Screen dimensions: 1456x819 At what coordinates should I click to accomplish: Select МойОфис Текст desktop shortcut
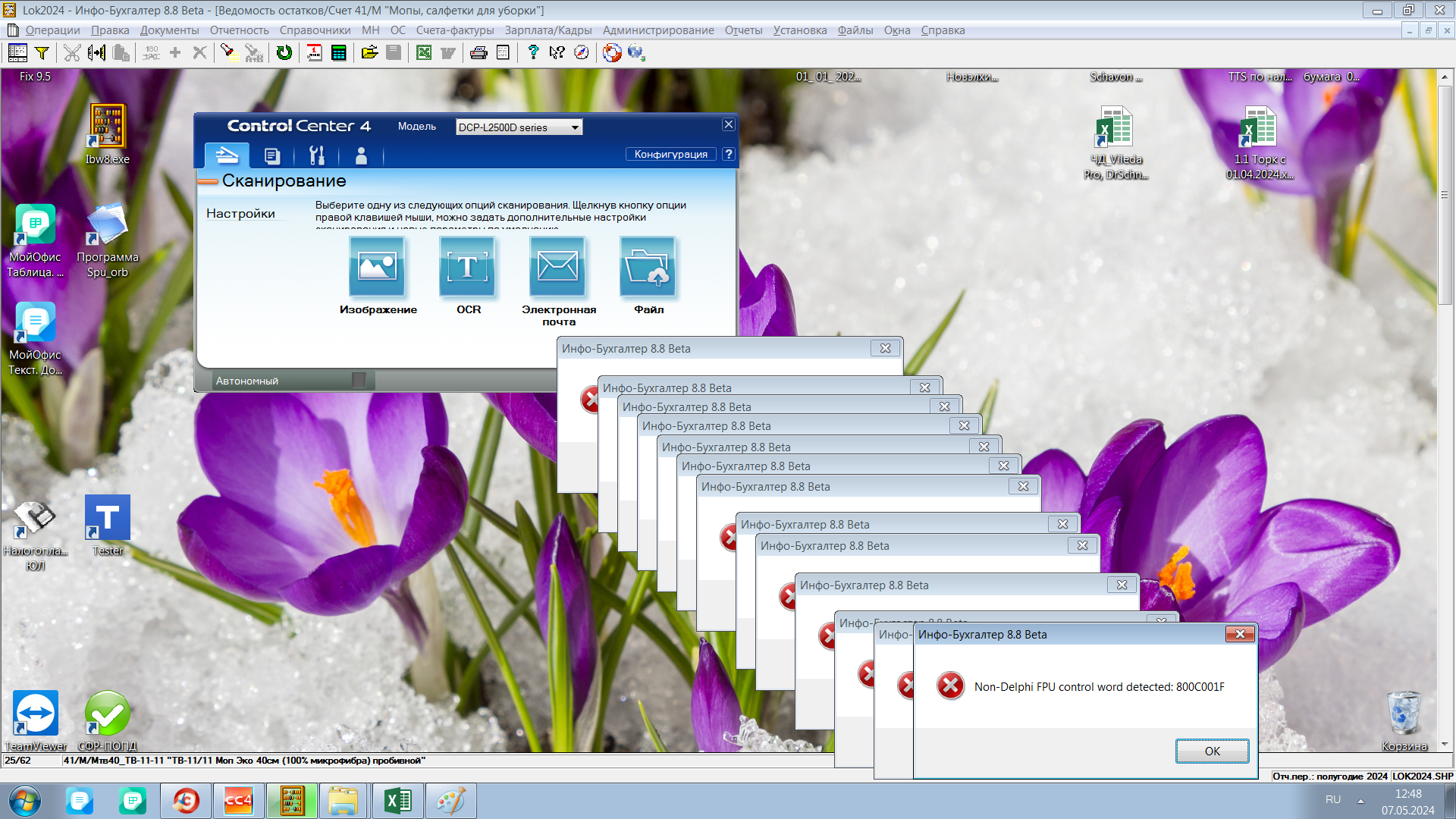35,338
